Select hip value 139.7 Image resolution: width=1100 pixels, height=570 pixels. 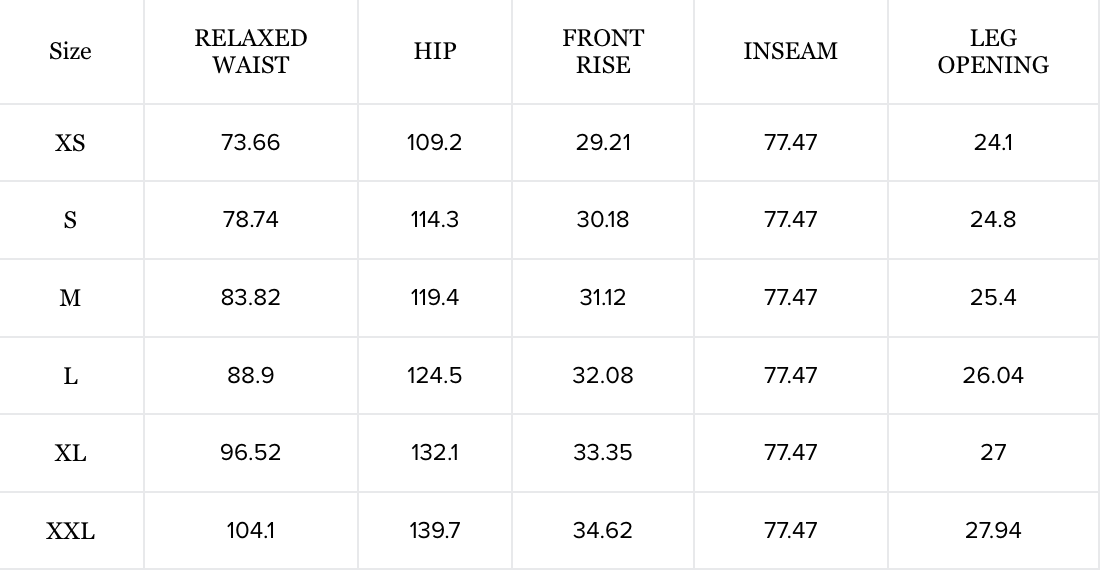(x=435, y=531)
